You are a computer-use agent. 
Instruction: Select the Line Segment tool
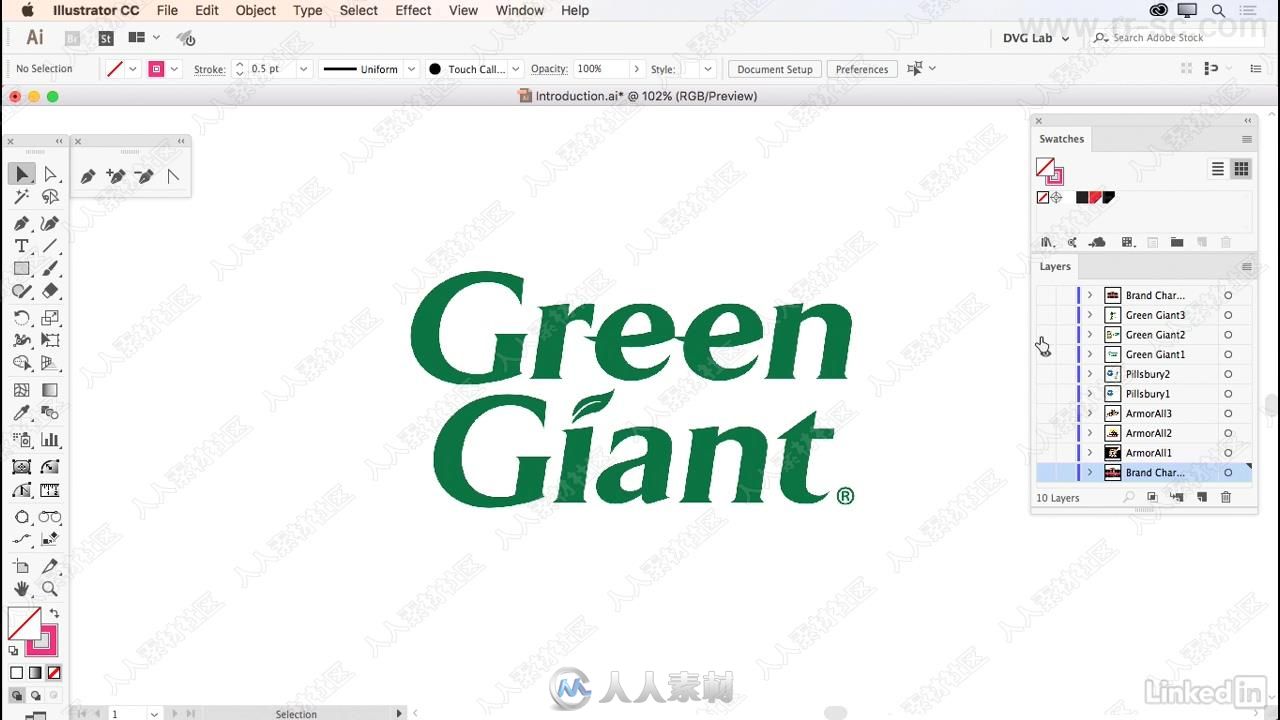point(50,246)
